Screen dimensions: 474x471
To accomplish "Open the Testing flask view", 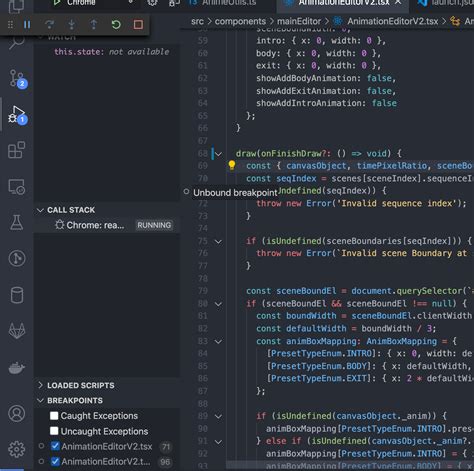I will (x=16, y=222).
